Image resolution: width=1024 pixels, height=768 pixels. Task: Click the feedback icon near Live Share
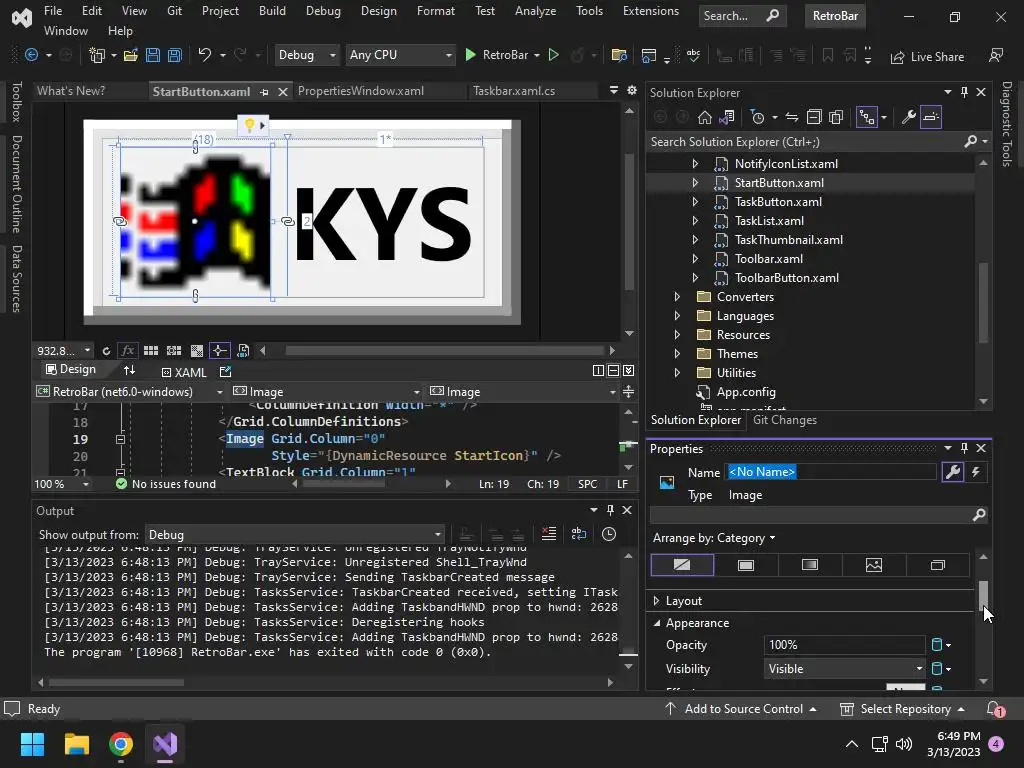coord(996,56)
